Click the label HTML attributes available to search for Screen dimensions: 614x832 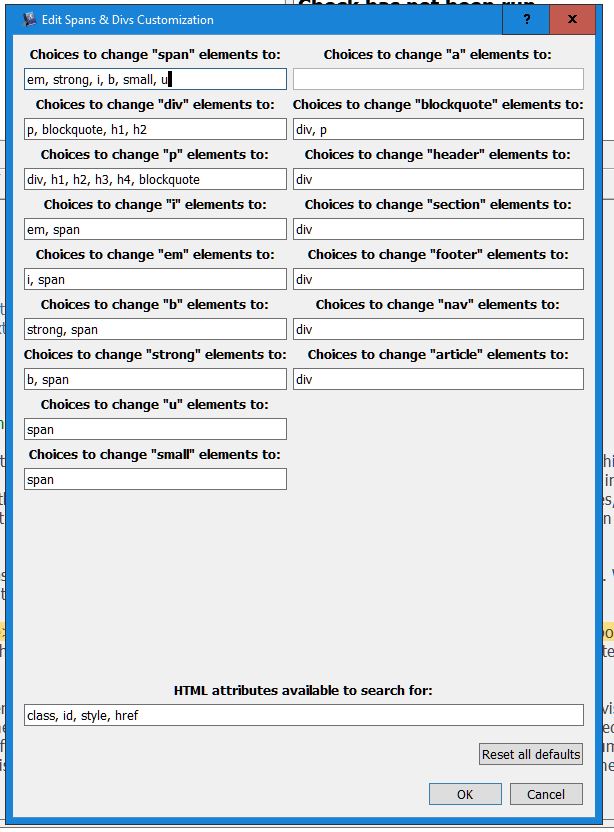[303, 690]
